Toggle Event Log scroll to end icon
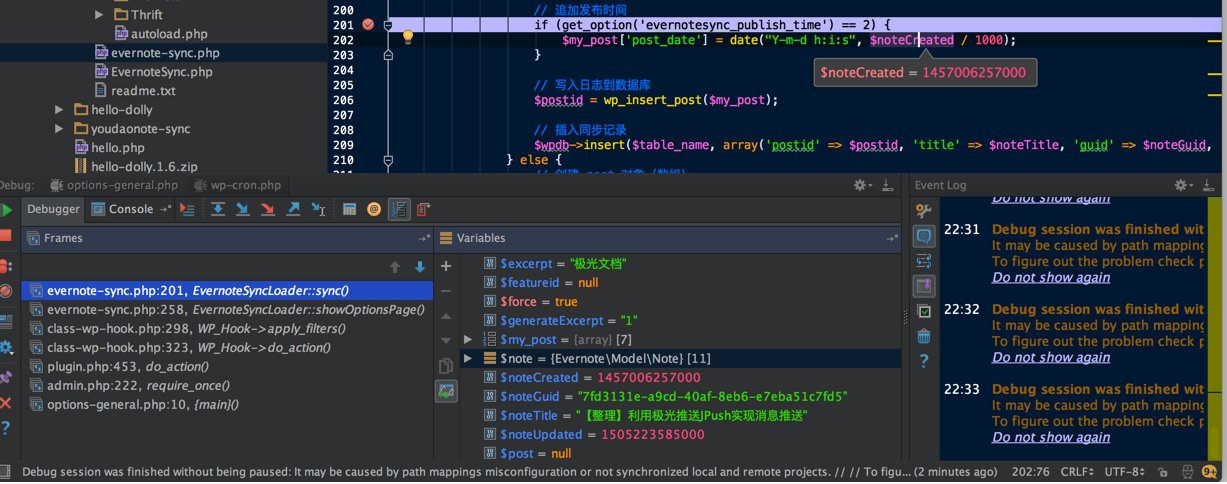Viewport: 1227px width, 484px height. click(924, 286)
